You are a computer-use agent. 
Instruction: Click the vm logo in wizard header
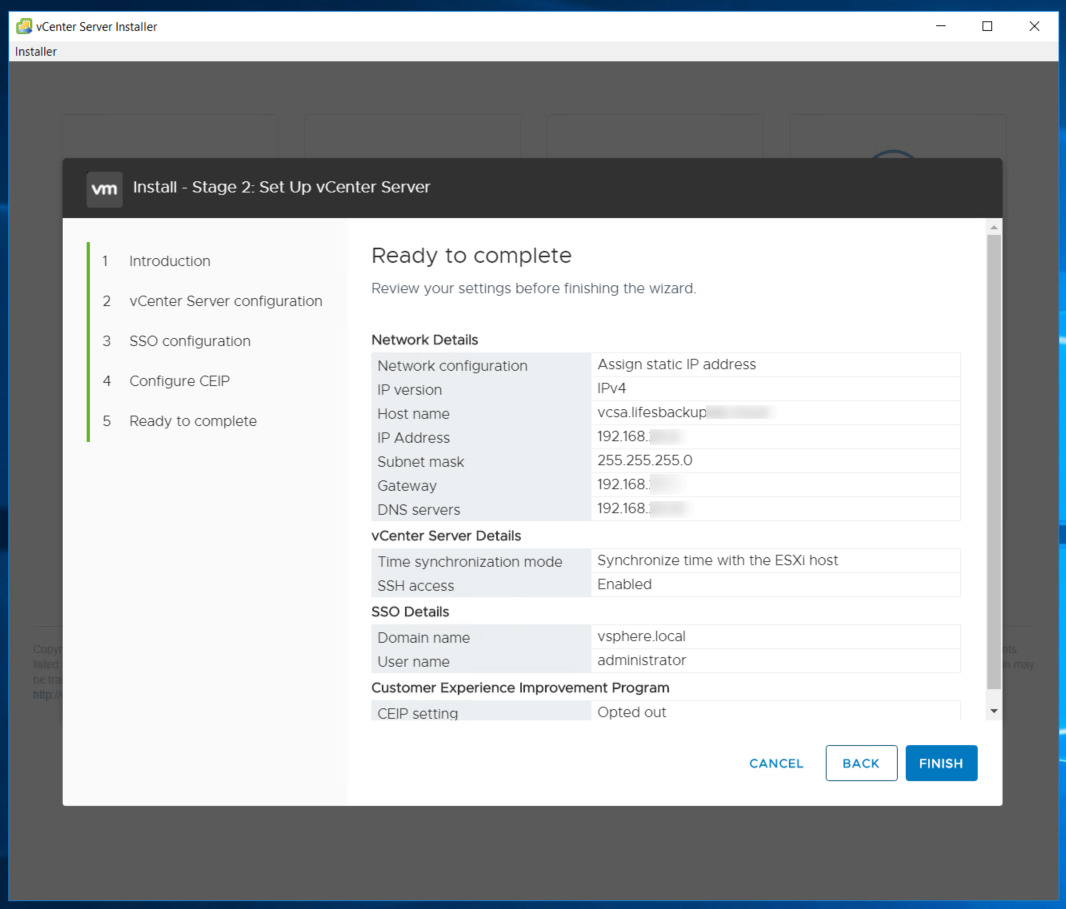click(x=105, y=188)
